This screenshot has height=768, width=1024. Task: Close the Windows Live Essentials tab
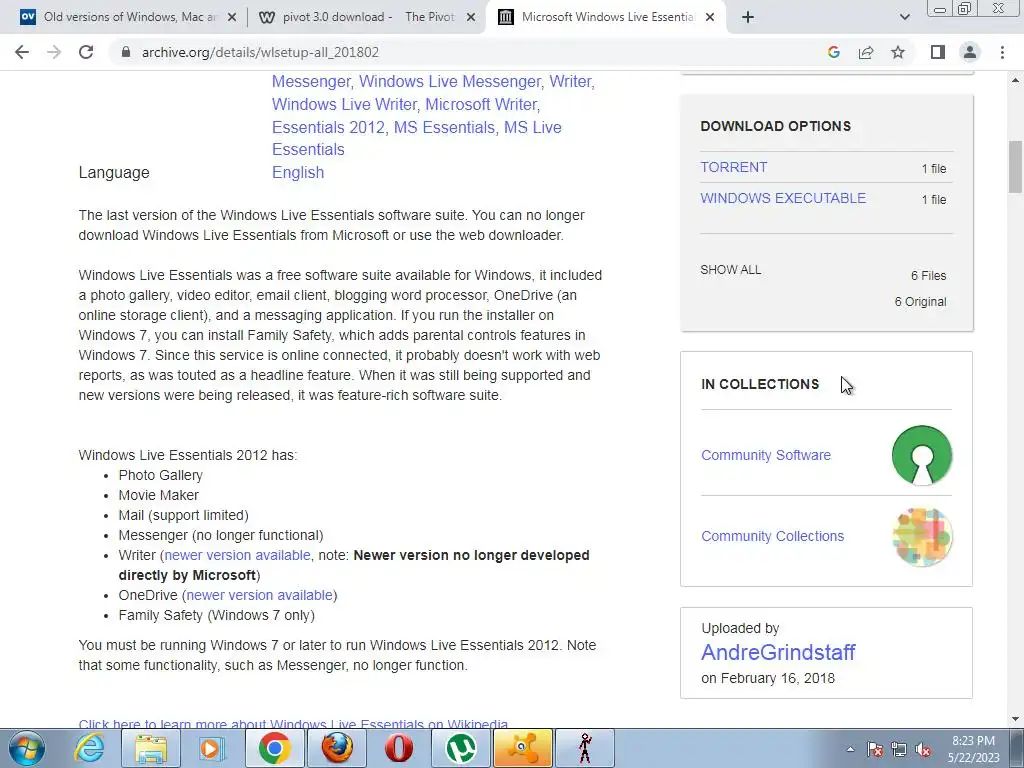[x=710, y=18]
